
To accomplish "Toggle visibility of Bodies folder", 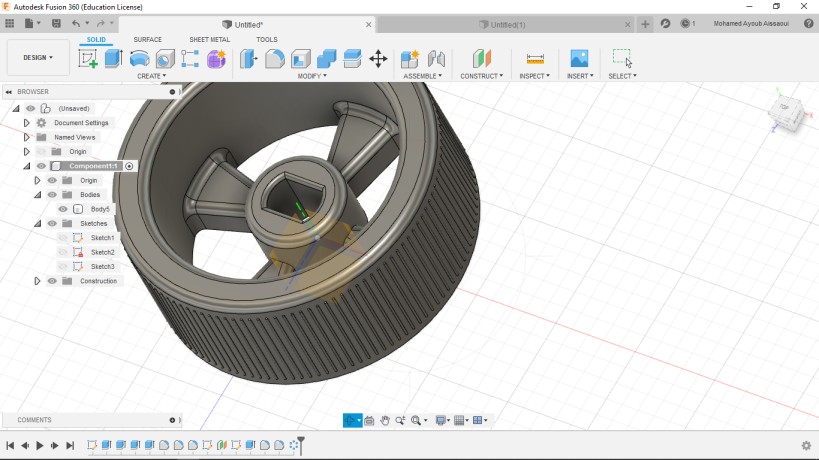I will click(52, 195).
